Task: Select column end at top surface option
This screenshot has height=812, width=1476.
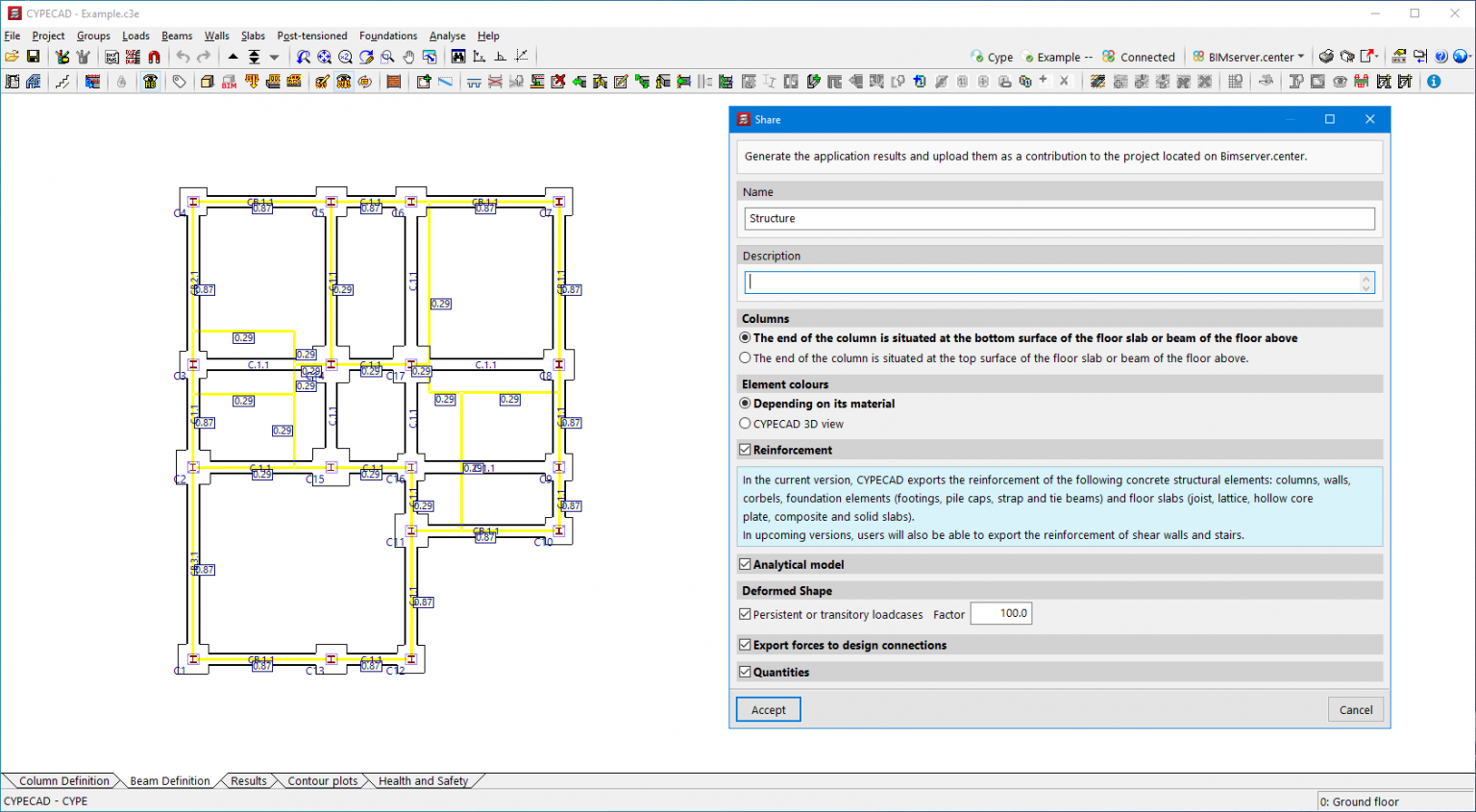Action: click(745, 357)
